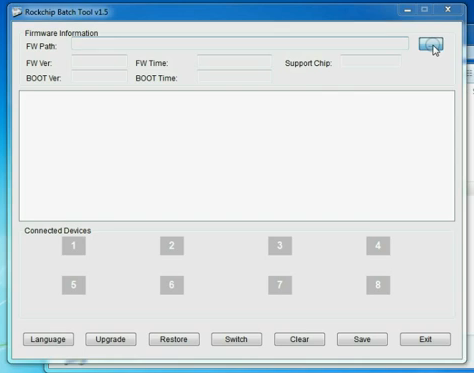The width and height of the screenshot is (474, 373).
Task: Click the BOOT Time field
Action: pyautogui.click(x=234, y=77)
